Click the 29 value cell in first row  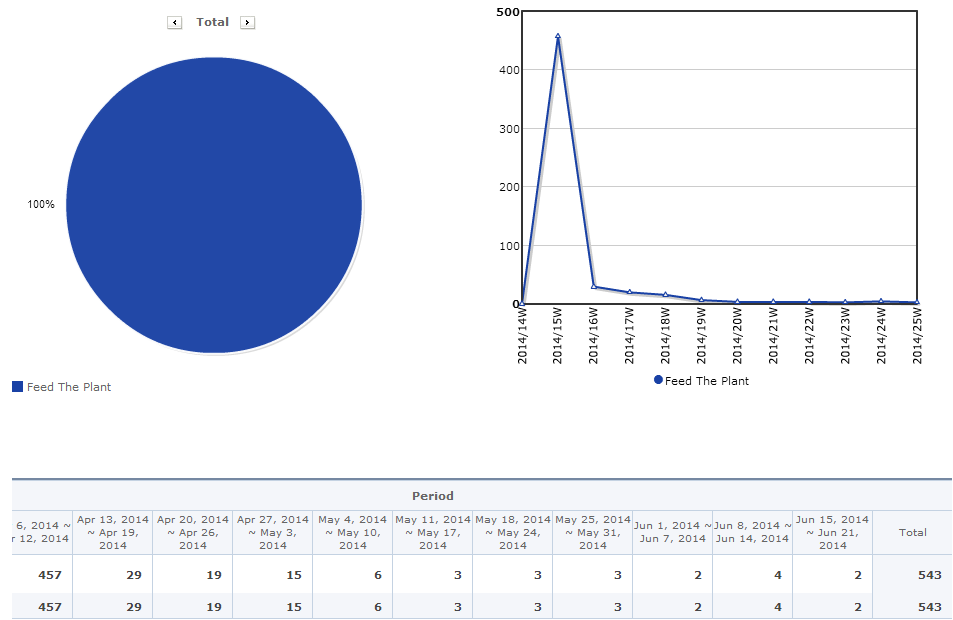pos(112,575)
